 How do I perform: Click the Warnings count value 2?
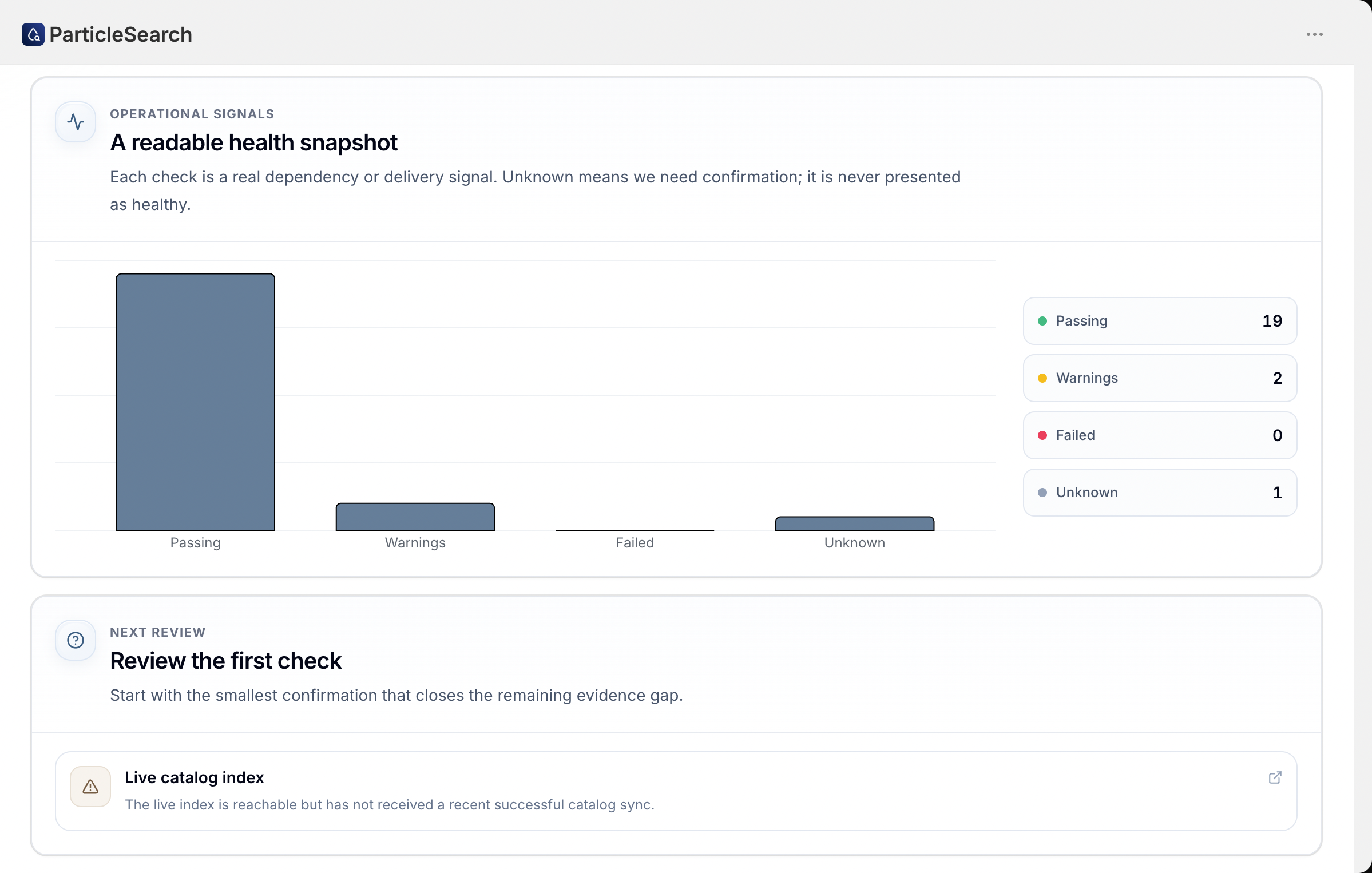click(1278, 378)
